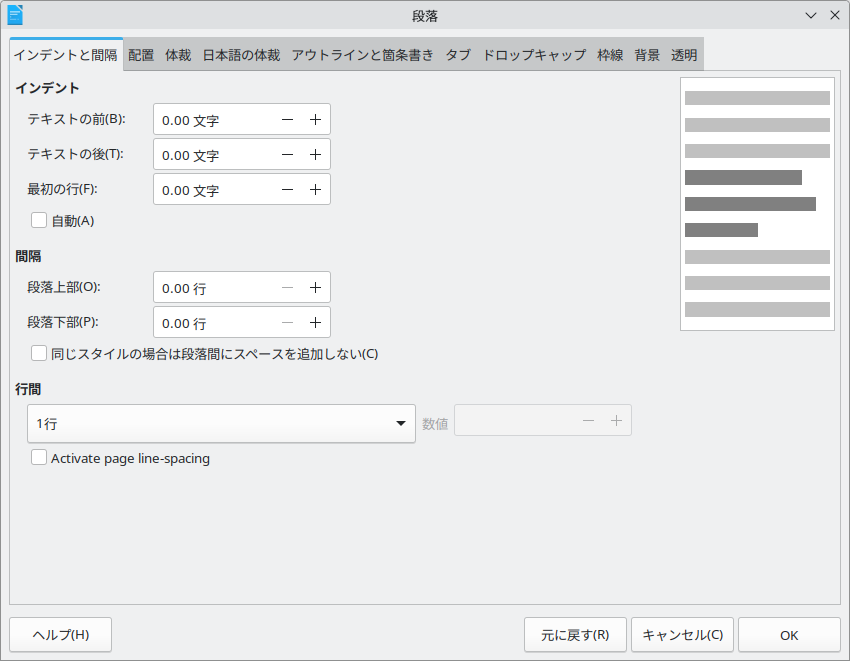Switch to the 背景 tab

(647, 55)
